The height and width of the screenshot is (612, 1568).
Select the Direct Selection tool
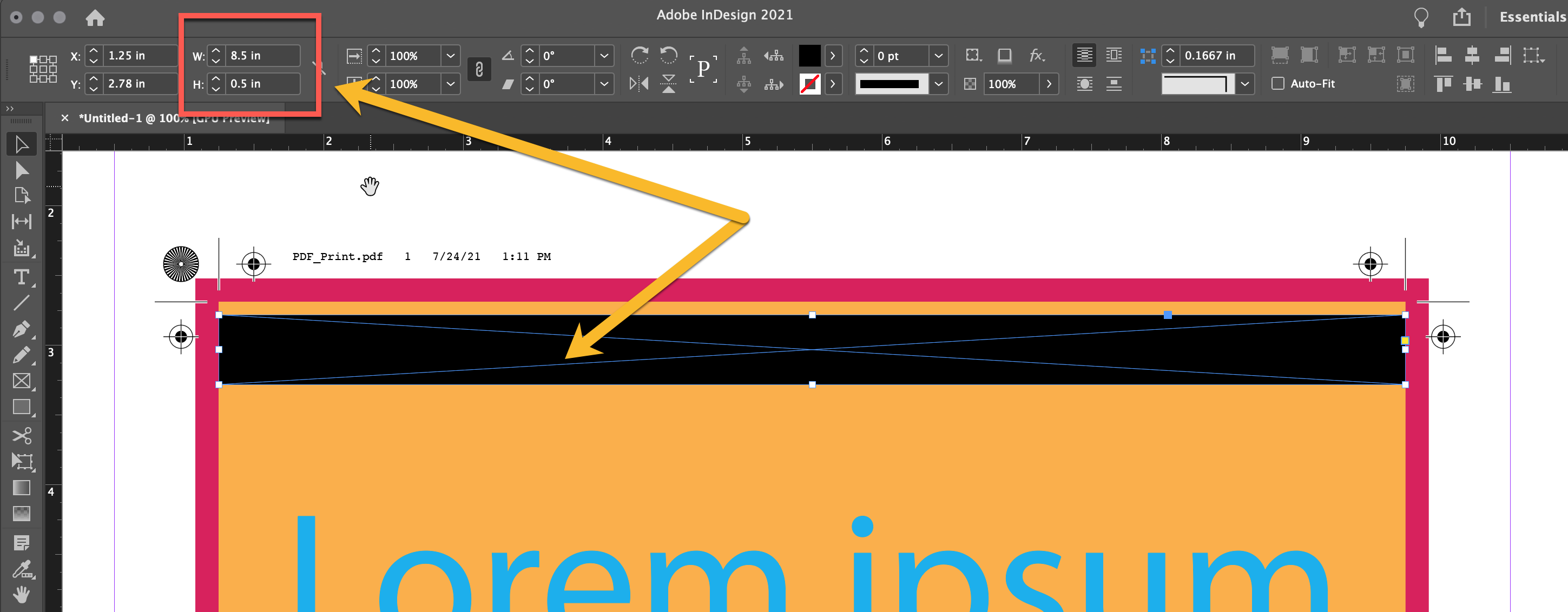point(22,170)
